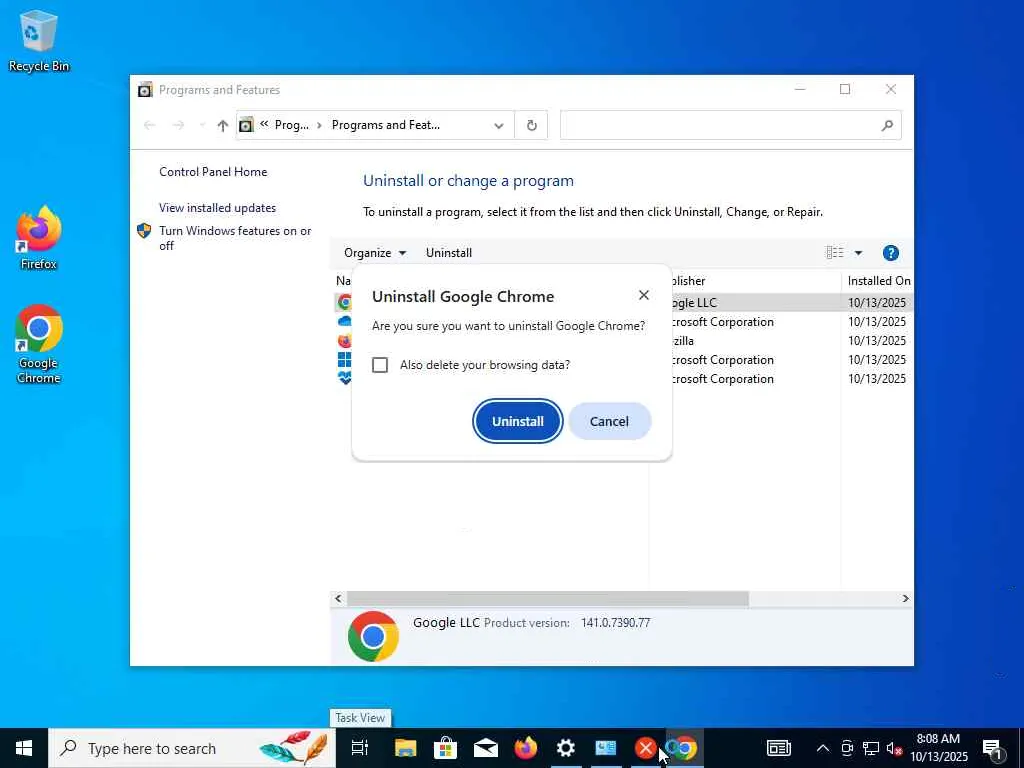Select the Google Chrome desktop shortcut

pyautogui.click(x=39, y=344)
